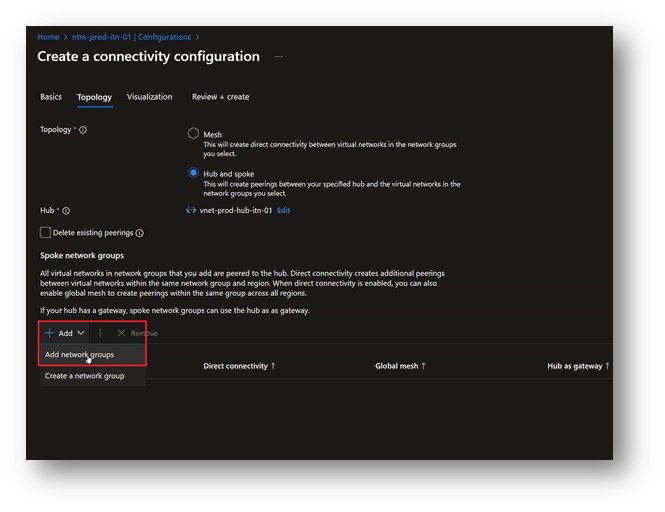Click the vnet-prod-hub-itn-01 virtual network icon
Screen dimensions: 665x512
[191, 210]
